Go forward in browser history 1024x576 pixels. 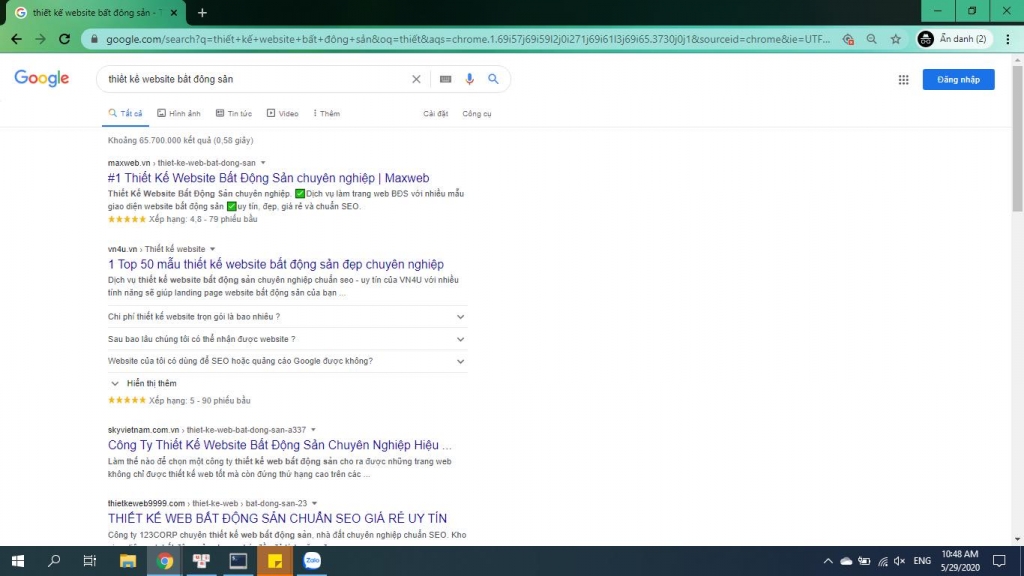(40, 39)
